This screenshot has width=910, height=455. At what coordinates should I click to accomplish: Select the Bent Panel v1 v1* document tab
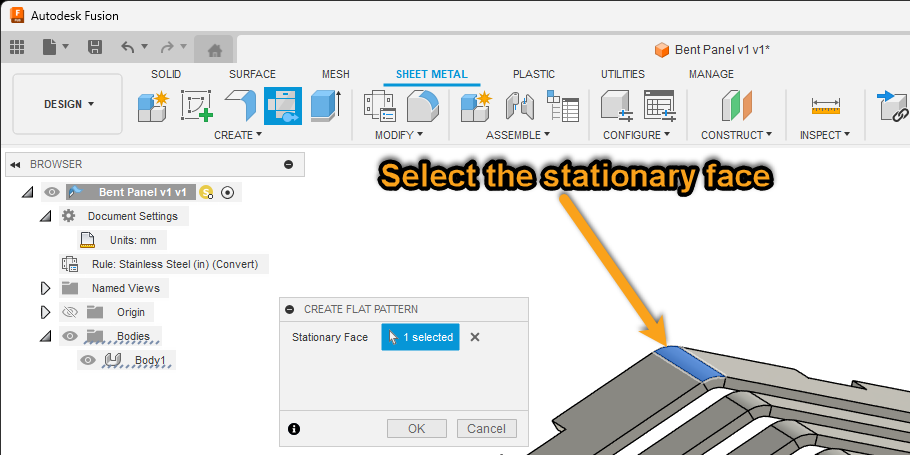click(712, 50)
